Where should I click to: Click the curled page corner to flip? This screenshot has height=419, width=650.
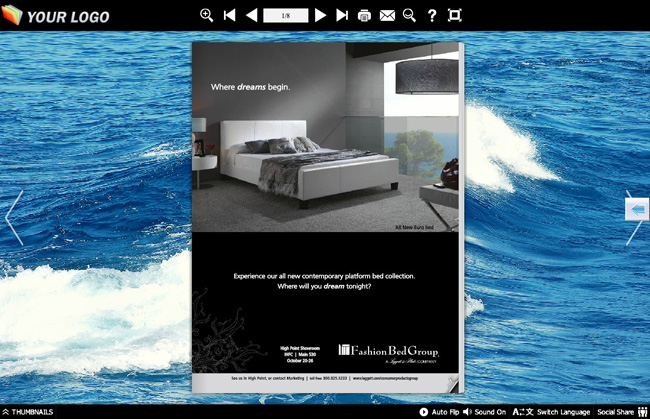[453, 384]
